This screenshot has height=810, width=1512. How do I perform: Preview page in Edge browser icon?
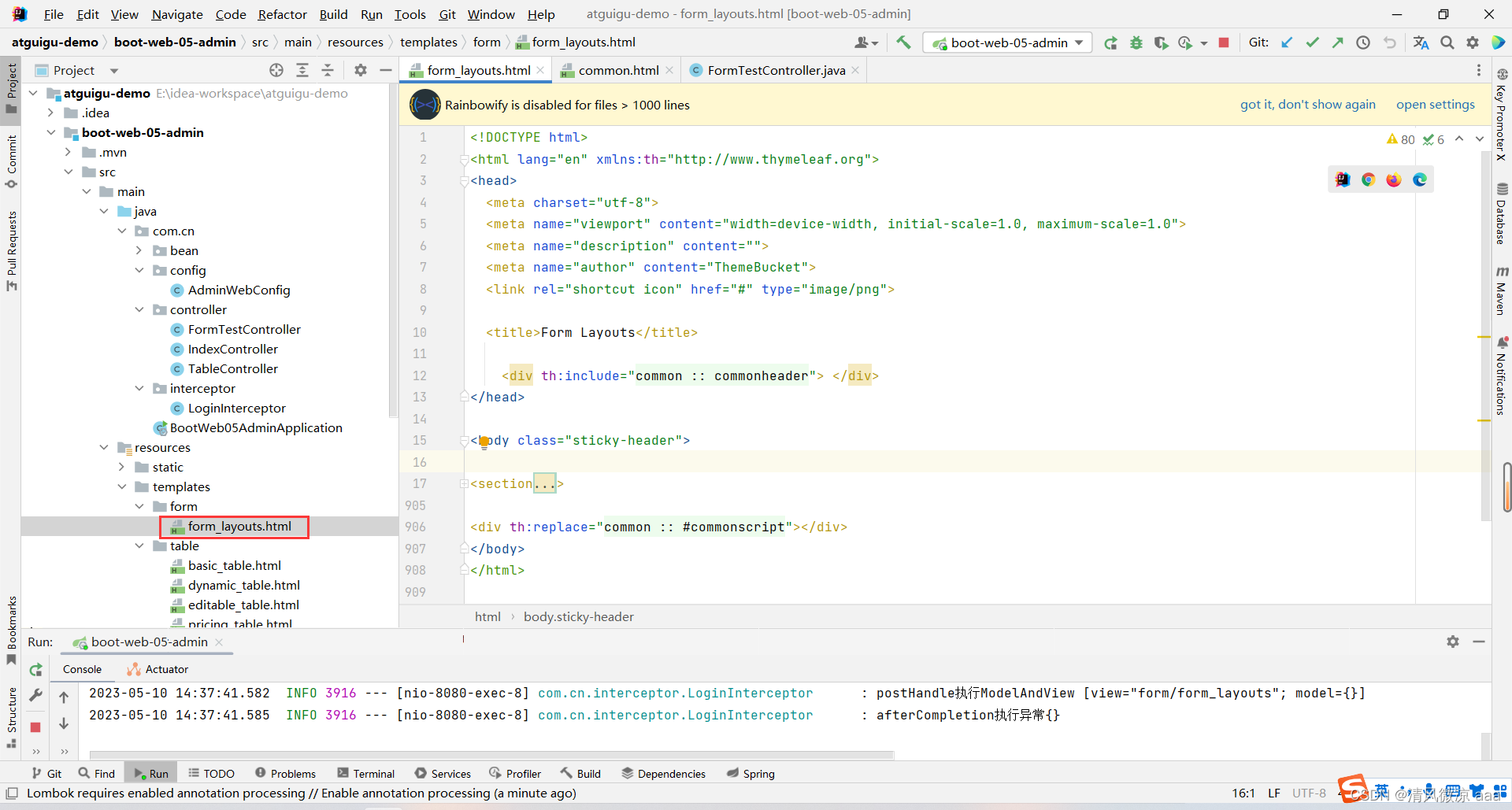tap(1420, 179)
